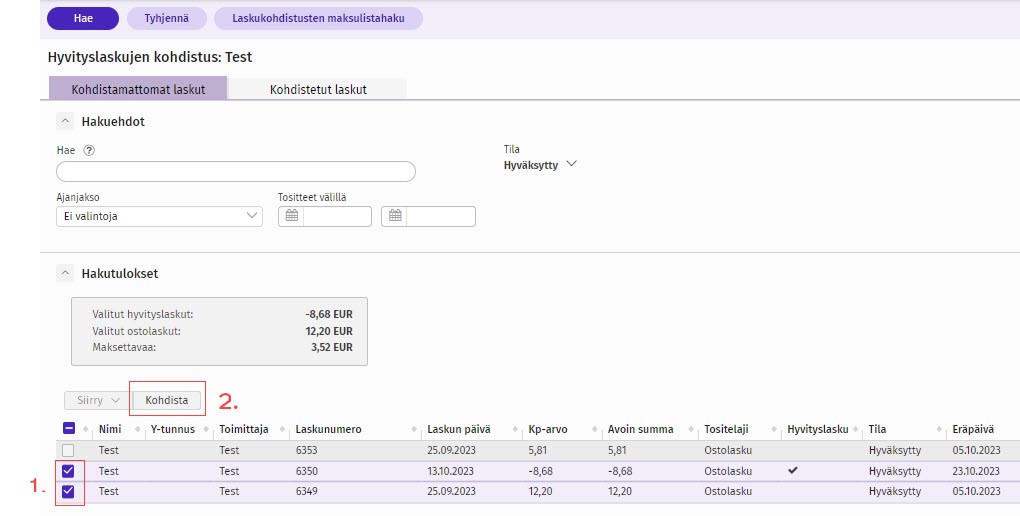Click the Eräpäivä column header

tap(973, 429)
